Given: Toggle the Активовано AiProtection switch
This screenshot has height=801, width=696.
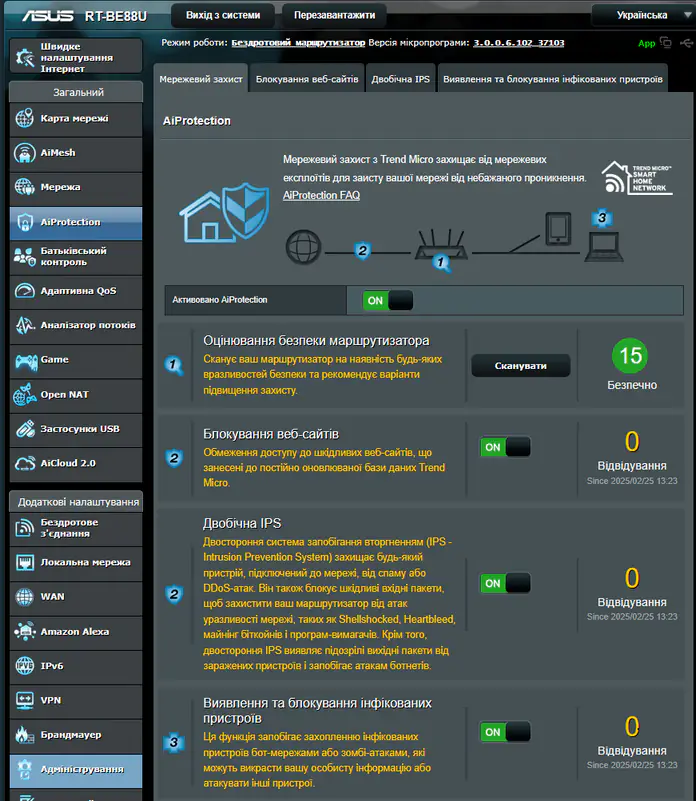Looking at the screenshot, I should (387, 300).
